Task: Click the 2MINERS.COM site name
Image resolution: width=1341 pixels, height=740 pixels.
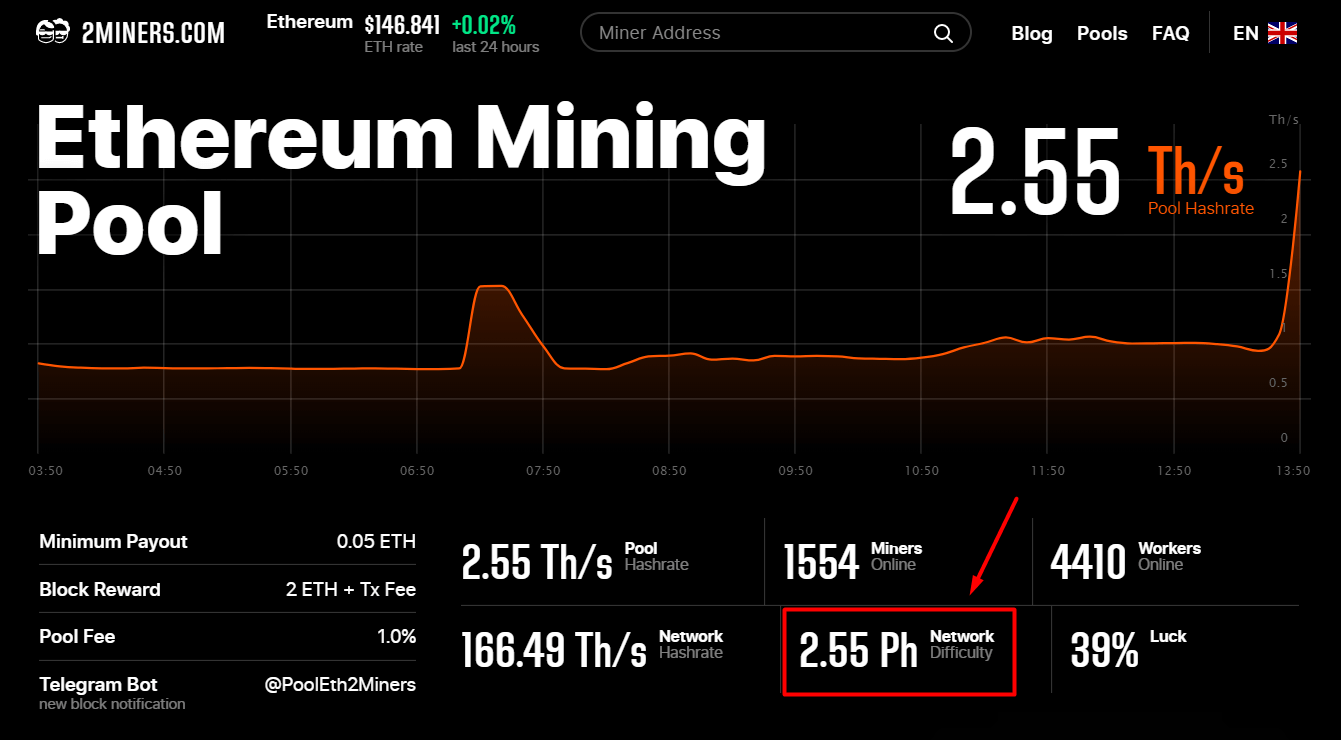Action: (x=153, y=33)
